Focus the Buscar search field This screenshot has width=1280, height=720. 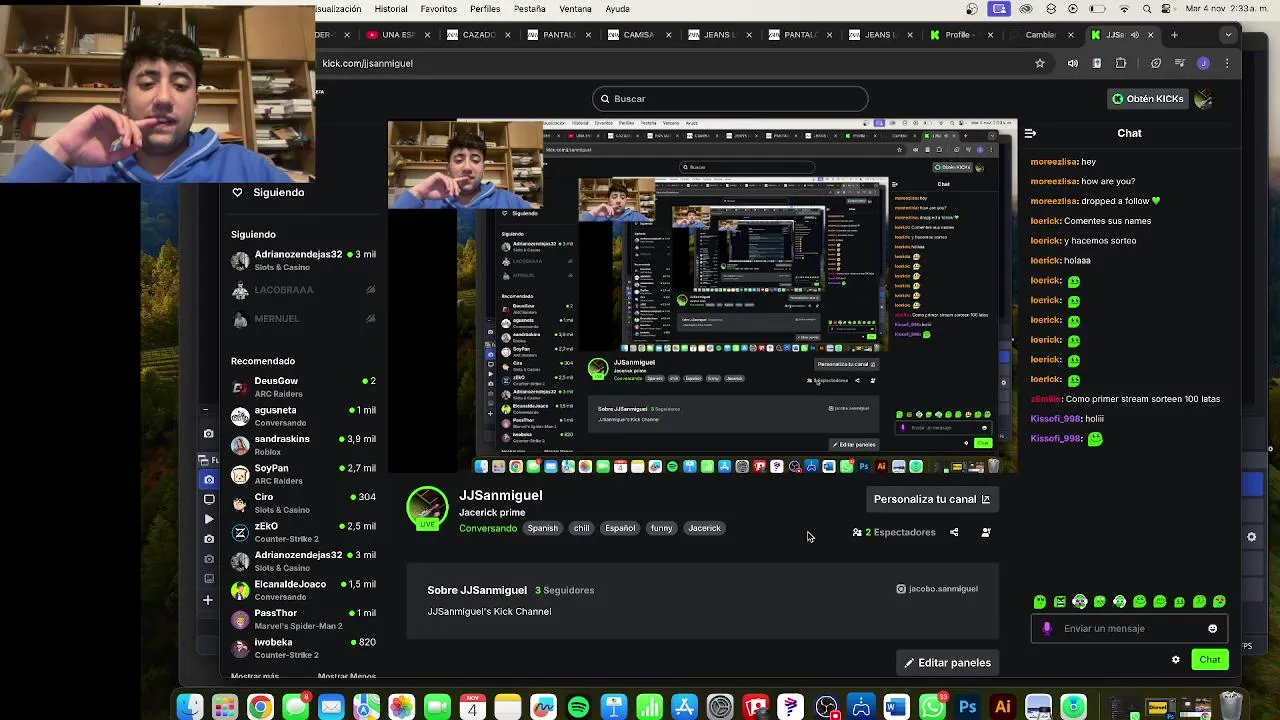tap(730, 99)
